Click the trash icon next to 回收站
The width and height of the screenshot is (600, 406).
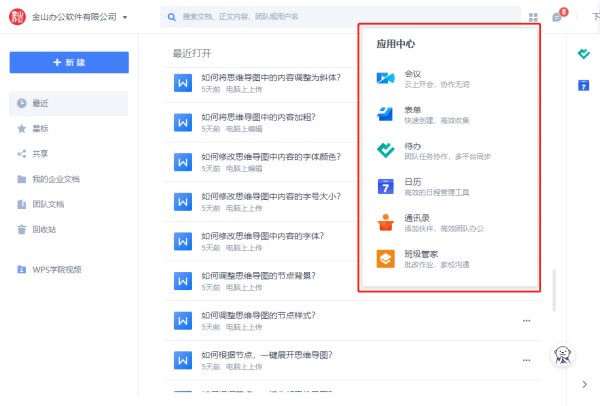pyautogui.click(x=22, y=230)
